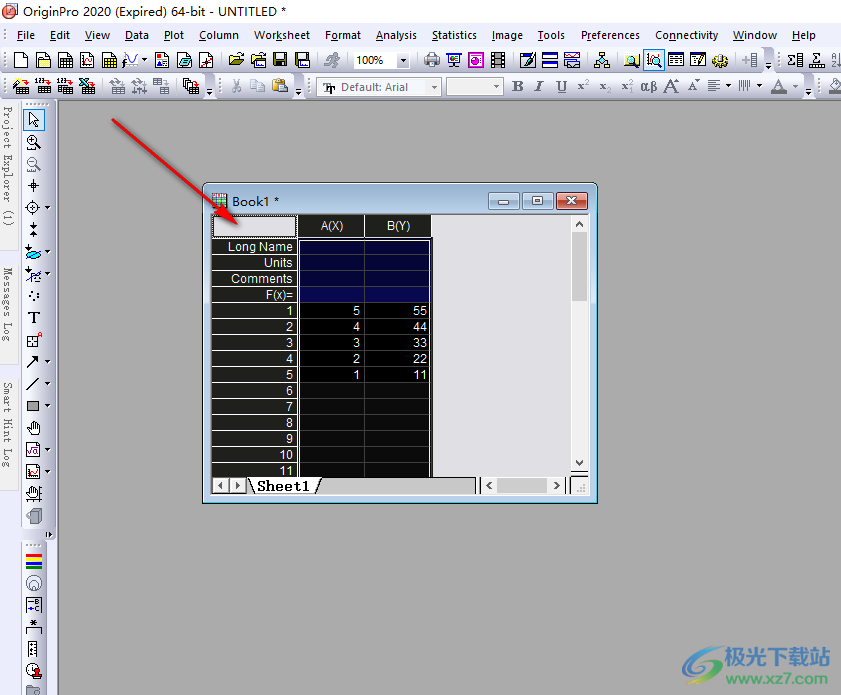Open the Default: Arial font dropdown

(x=434, y=87)
